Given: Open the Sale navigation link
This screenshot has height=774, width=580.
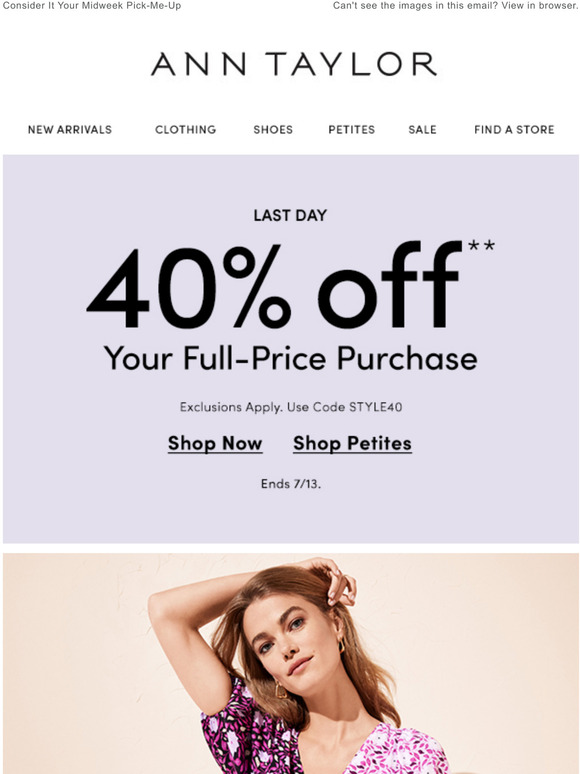Looking at the screenshot, I should click(x=423, y=130).
